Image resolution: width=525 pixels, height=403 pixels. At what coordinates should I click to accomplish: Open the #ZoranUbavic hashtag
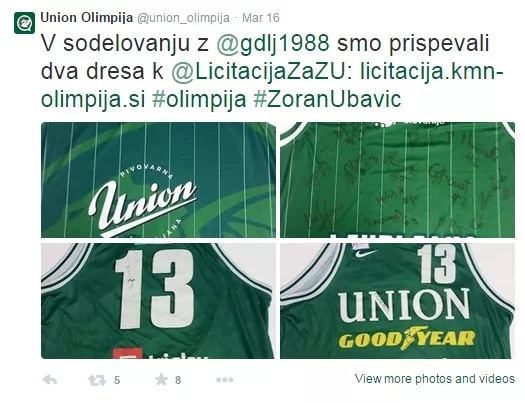[327, 99]
